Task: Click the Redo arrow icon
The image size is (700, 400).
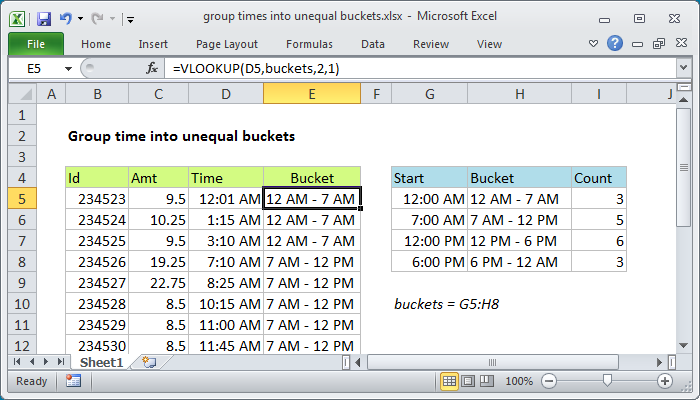Action: 97,18
